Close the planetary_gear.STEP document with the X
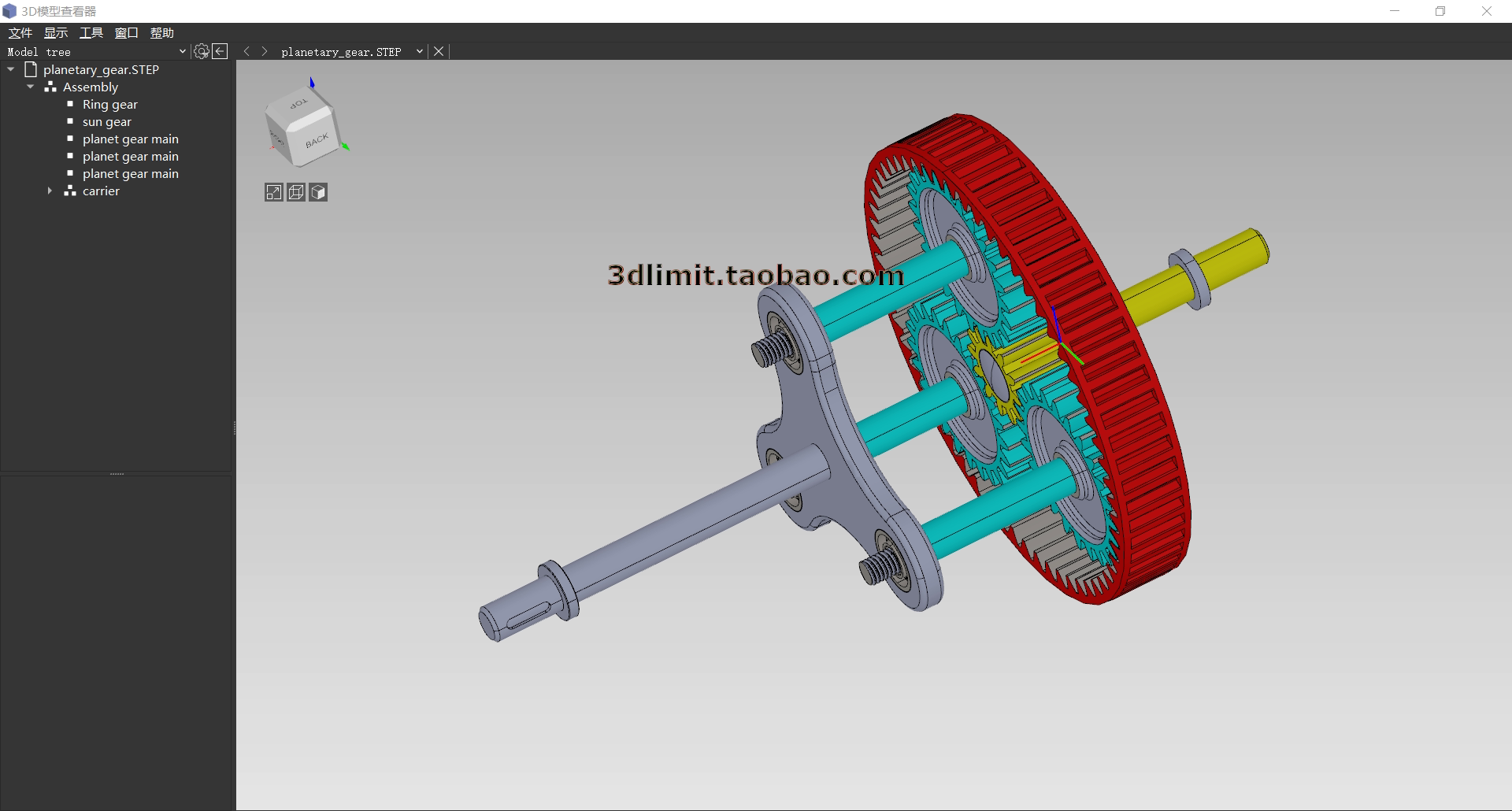The width and height of the screenshot is (1512, 811). (439, 51)
